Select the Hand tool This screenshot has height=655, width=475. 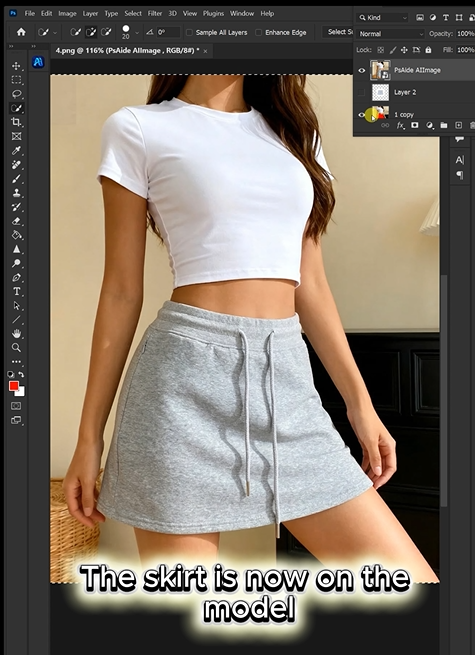[x=16, y=333]
